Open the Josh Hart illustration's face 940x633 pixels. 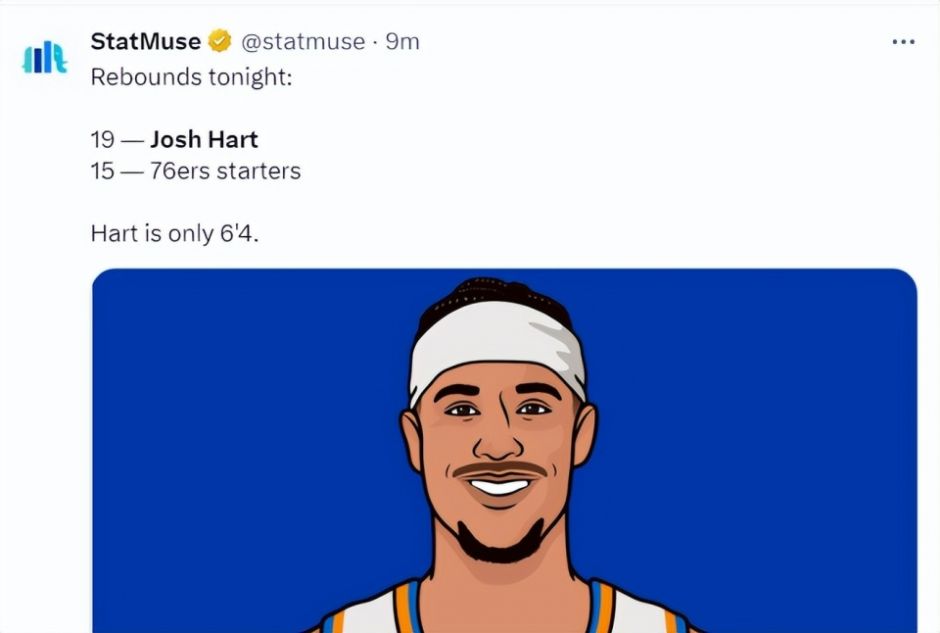point(498,440)
